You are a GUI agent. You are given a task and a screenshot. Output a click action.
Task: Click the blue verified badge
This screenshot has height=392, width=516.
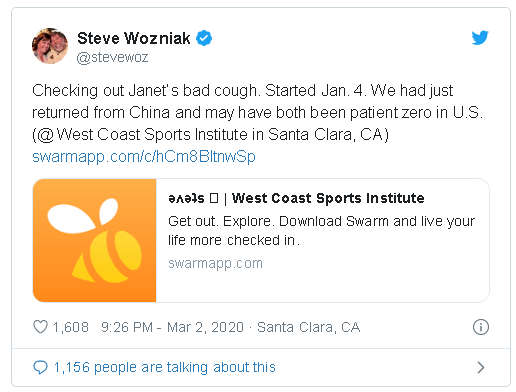pyautogui.click(x=204, y=38)
